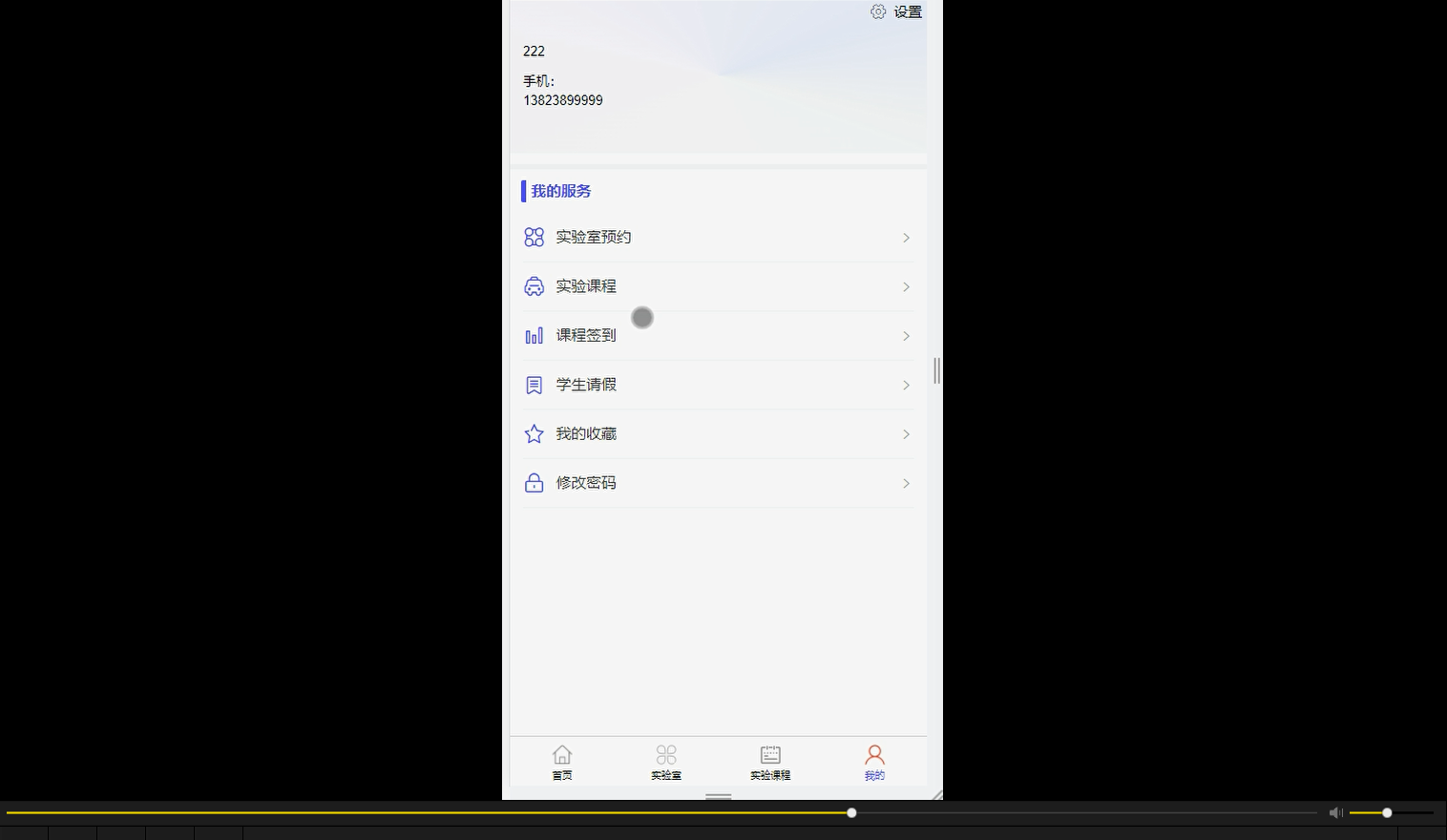The height and width of the screenshot is (840, 1447).
Task: Open settings via the gear icon
Action: click(878, 11)
